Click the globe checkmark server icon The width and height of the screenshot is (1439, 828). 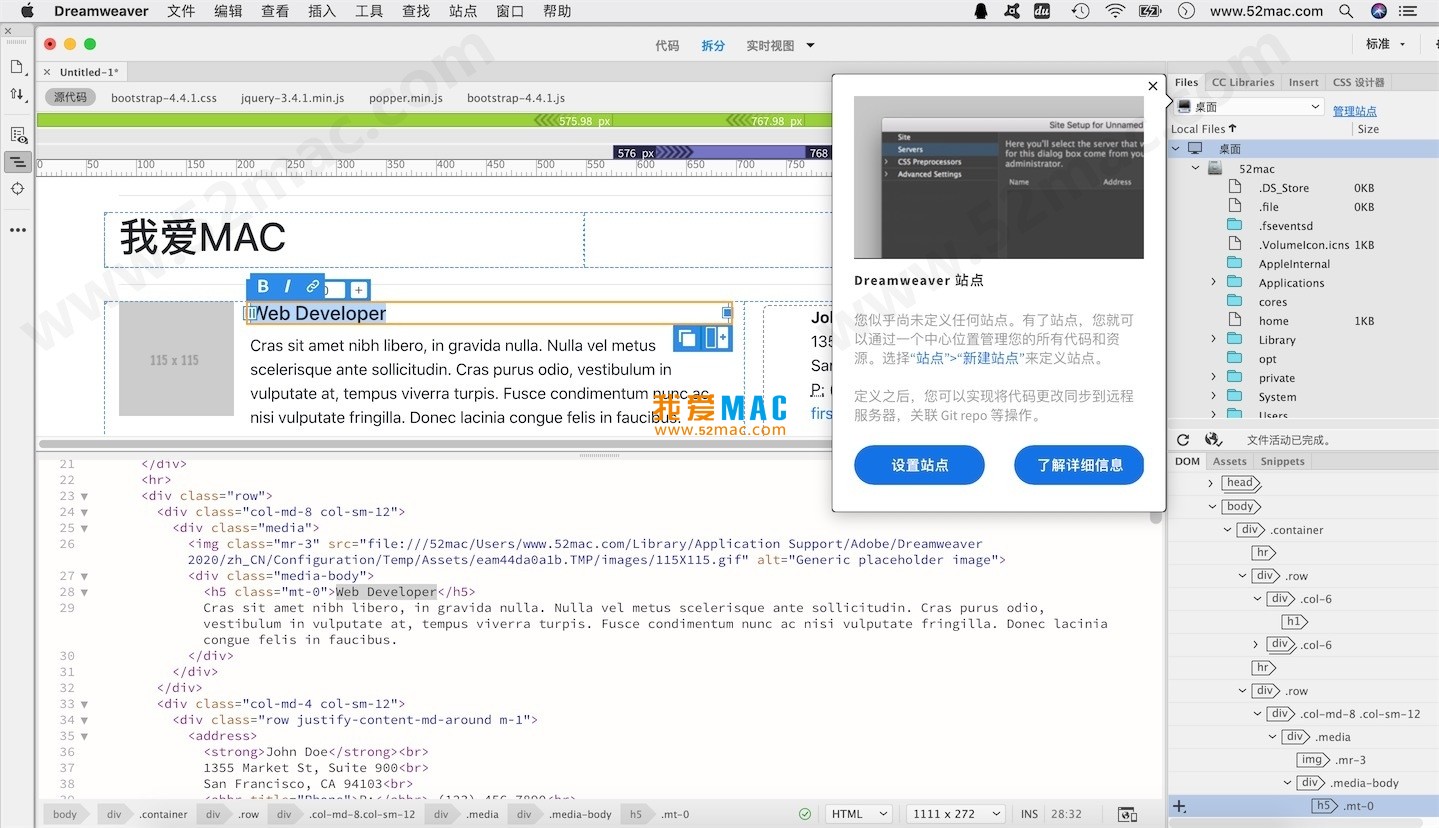[1214, 440]
